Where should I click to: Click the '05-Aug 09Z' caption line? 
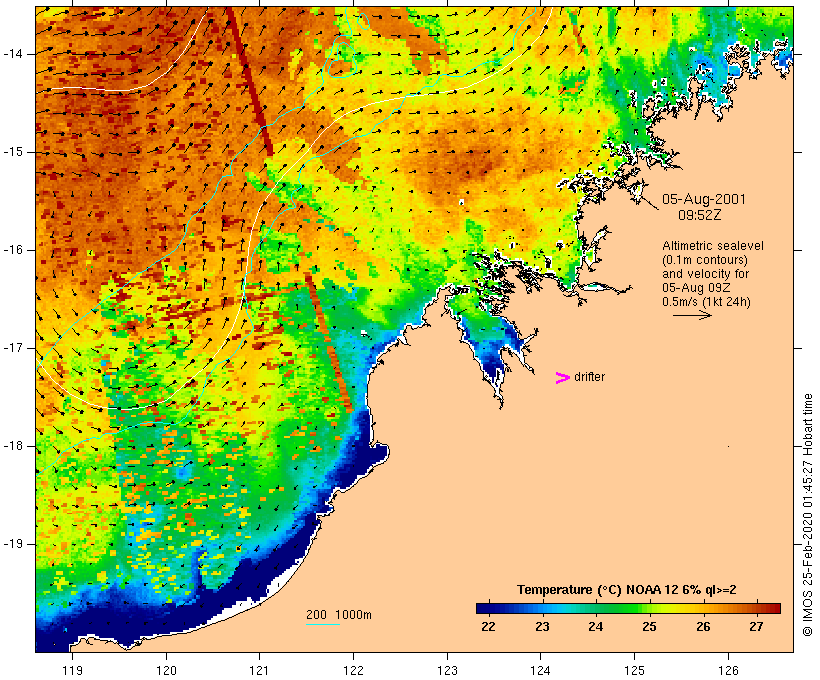point(696,288)
